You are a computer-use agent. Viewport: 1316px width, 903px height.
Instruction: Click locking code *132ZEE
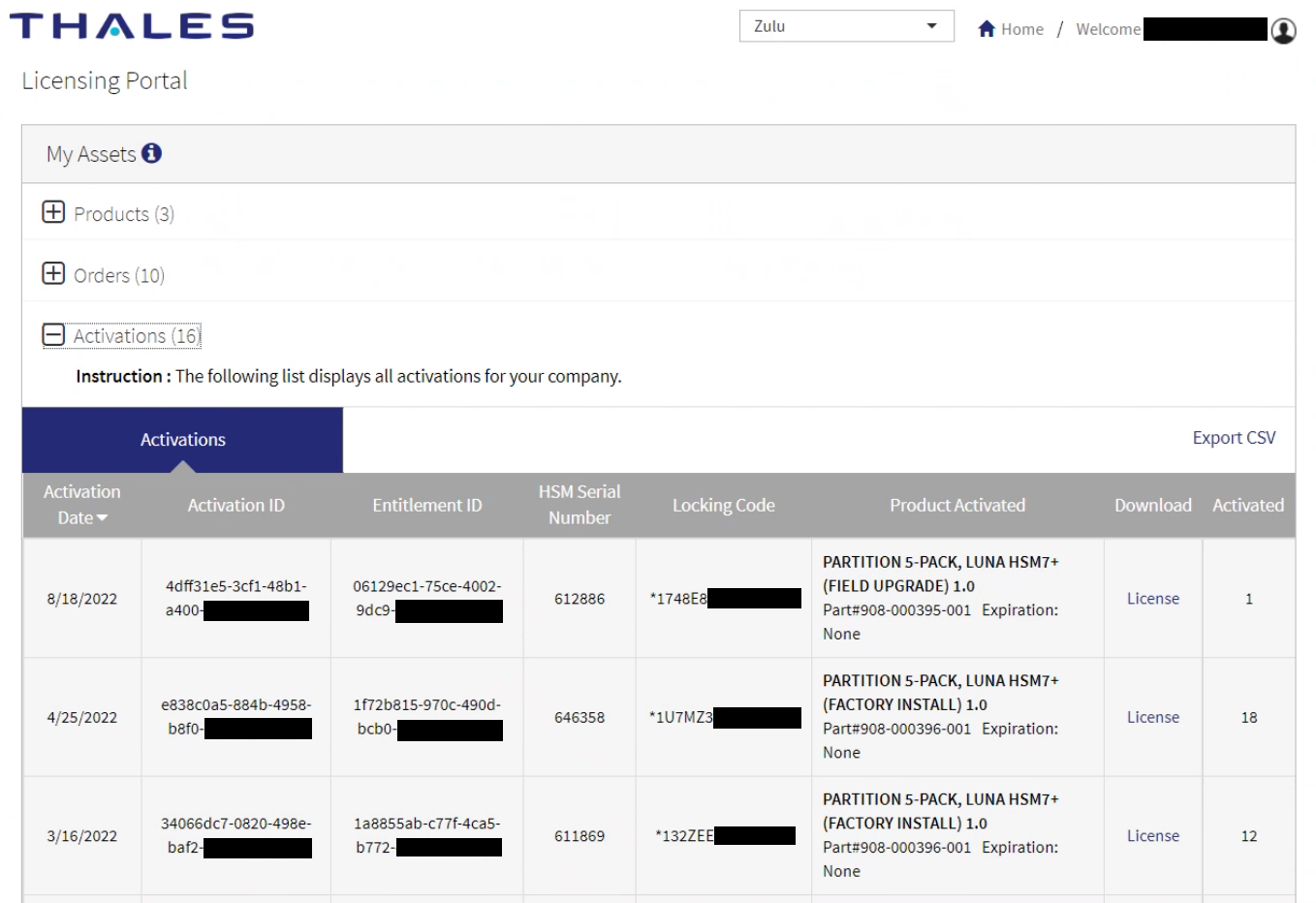tap(725, 835)
